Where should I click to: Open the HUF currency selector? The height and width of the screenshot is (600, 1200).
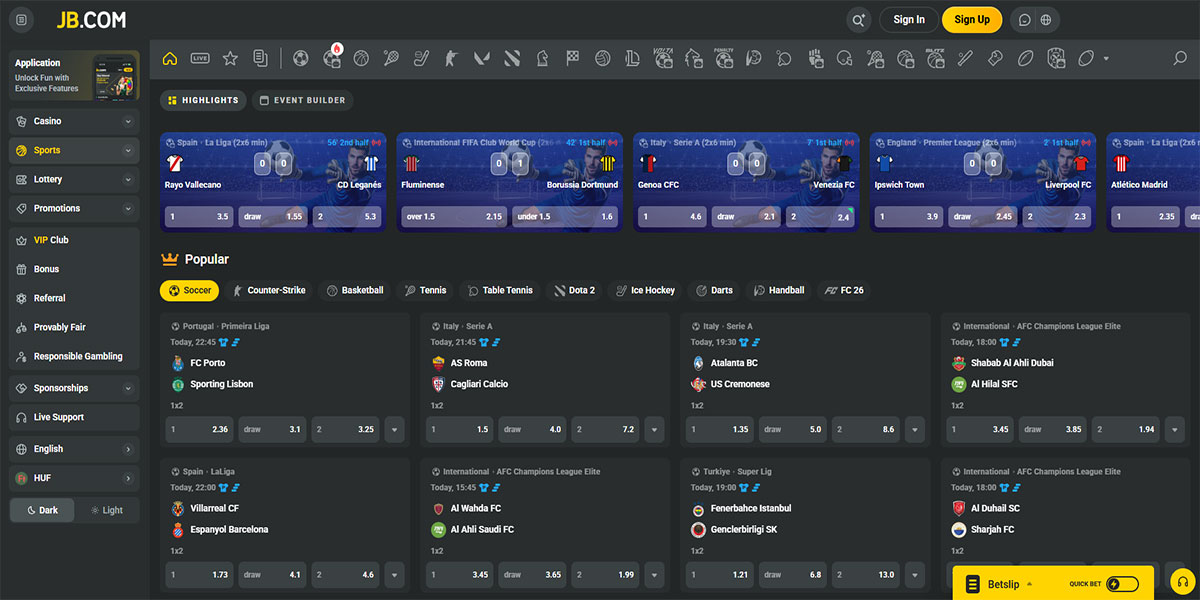pos(74,478)
